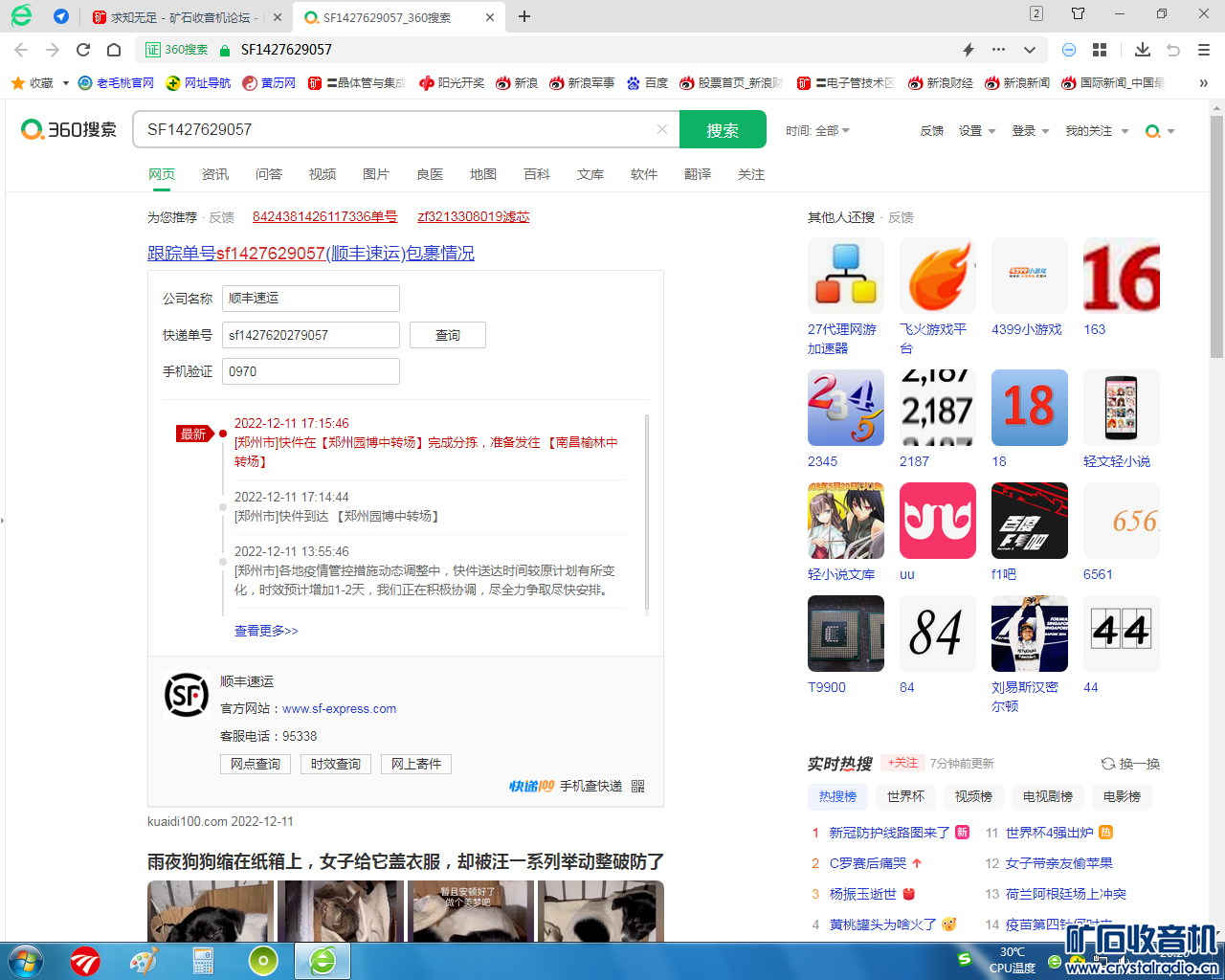Clear the search box with the X icon

[x=661, y=129]
